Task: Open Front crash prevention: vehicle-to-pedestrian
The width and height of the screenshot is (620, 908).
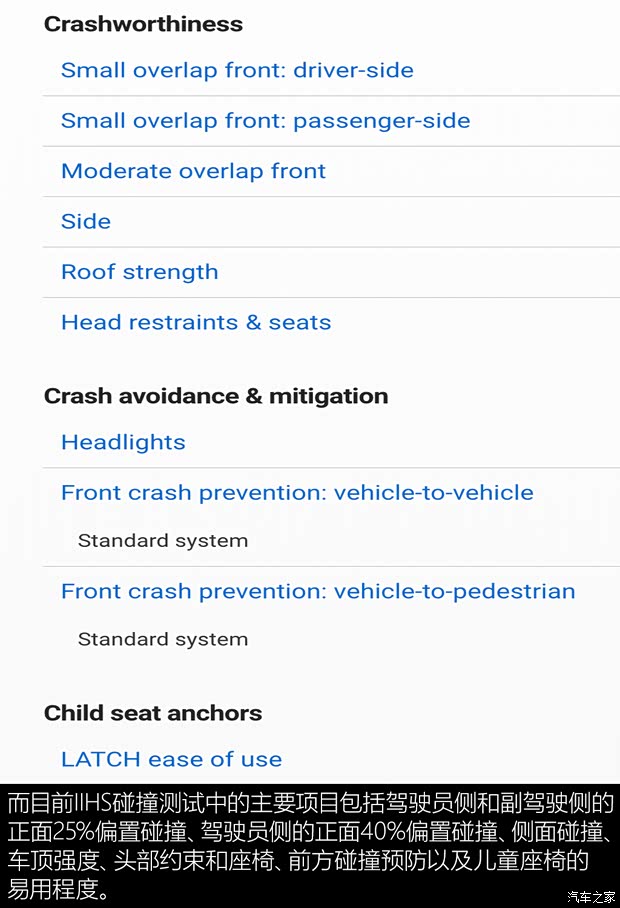Action: 318,591
